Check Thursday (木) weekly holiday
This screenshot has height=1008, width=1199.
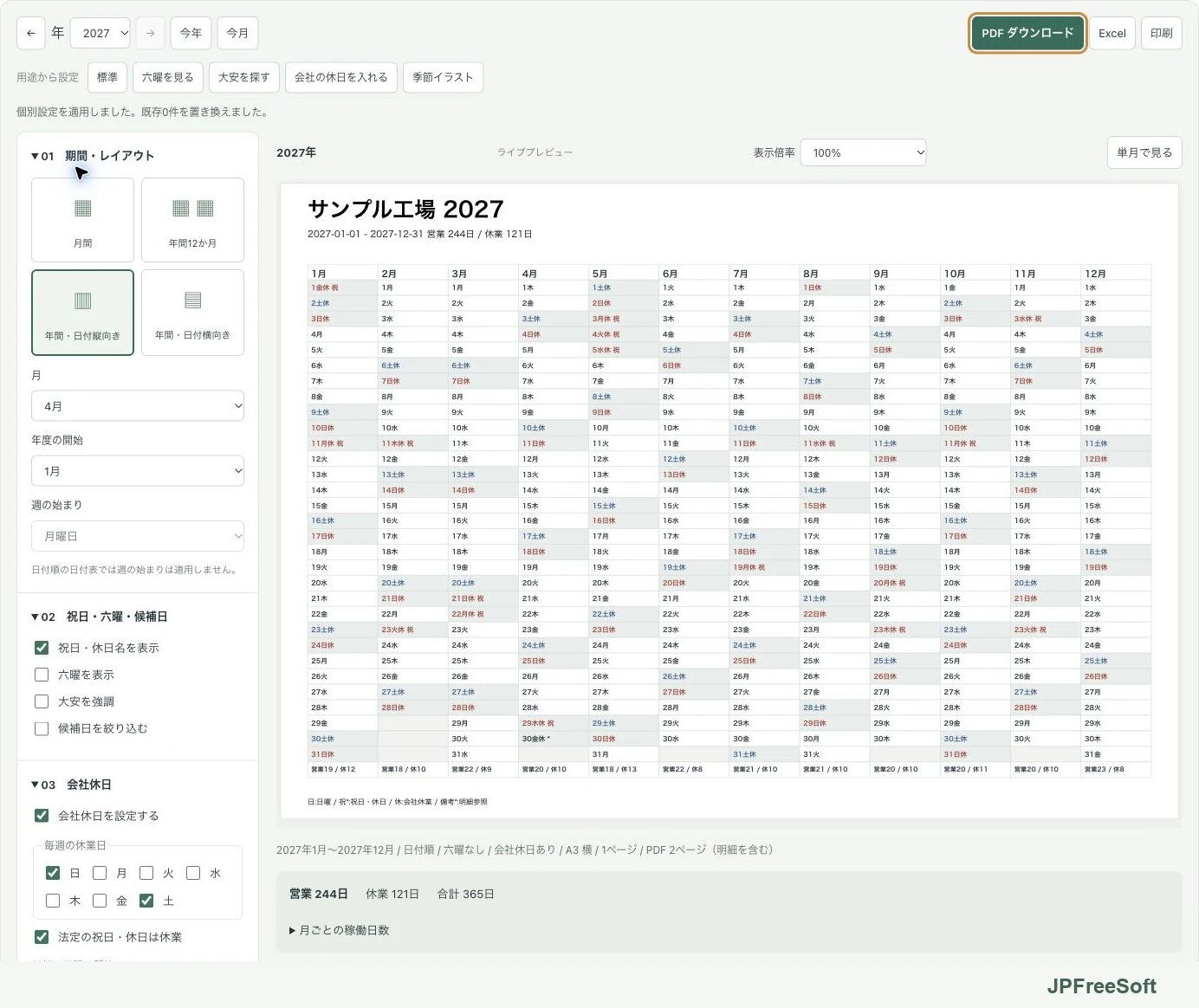53,901
